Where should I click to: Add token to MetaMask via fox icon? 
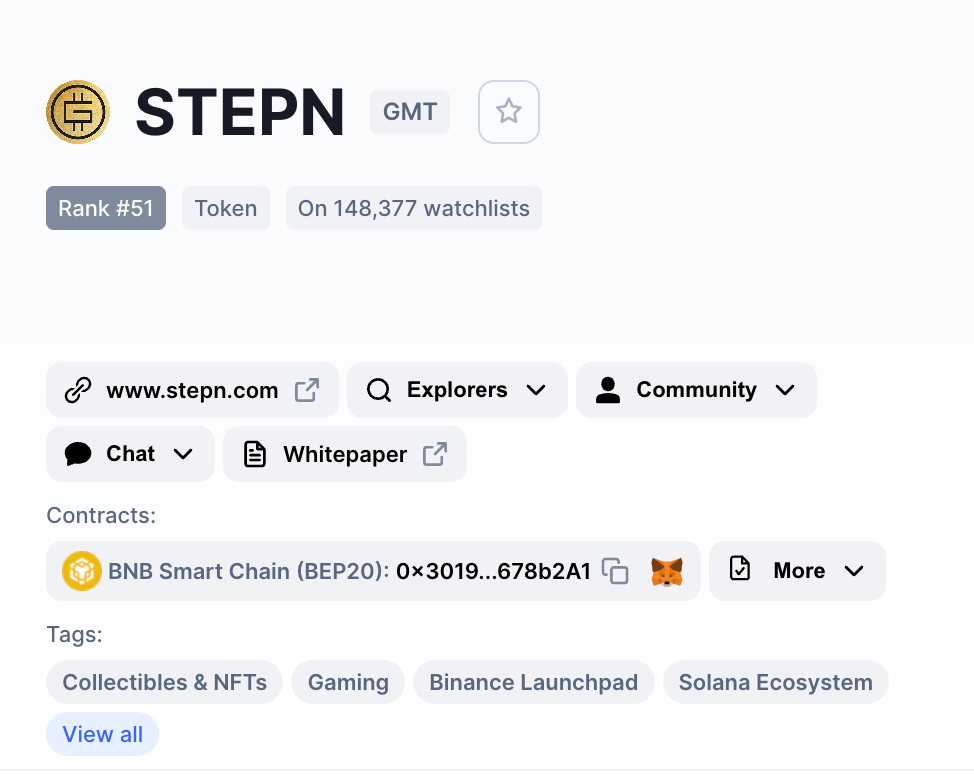click(x=667, y=571)
